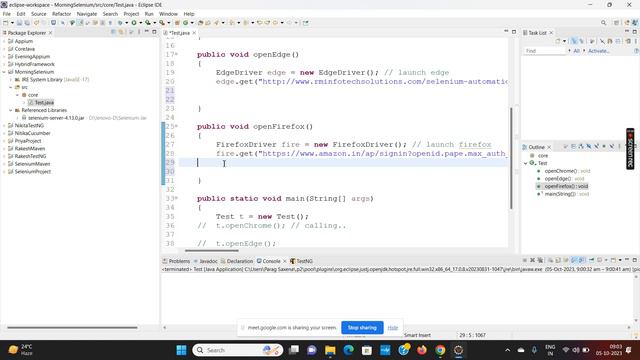Screen dimensions: 640x360
Task: Click Remove All Terminated Launches in Console
Action: tap(540, 260)
